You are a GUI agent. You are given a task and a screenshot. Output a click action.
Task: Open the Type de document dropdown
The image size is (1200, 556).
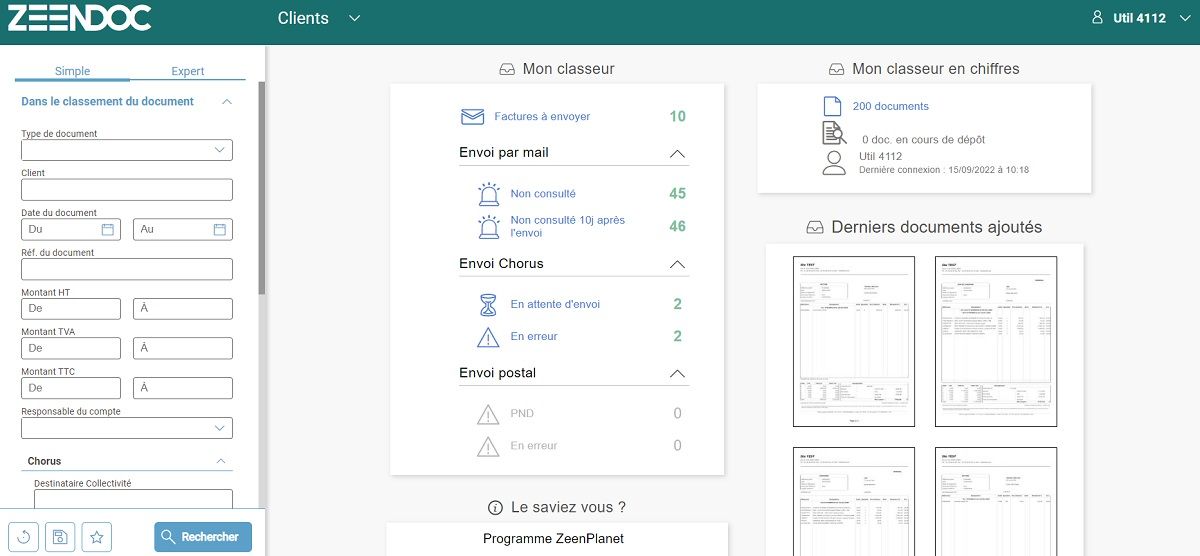(127, 150)
